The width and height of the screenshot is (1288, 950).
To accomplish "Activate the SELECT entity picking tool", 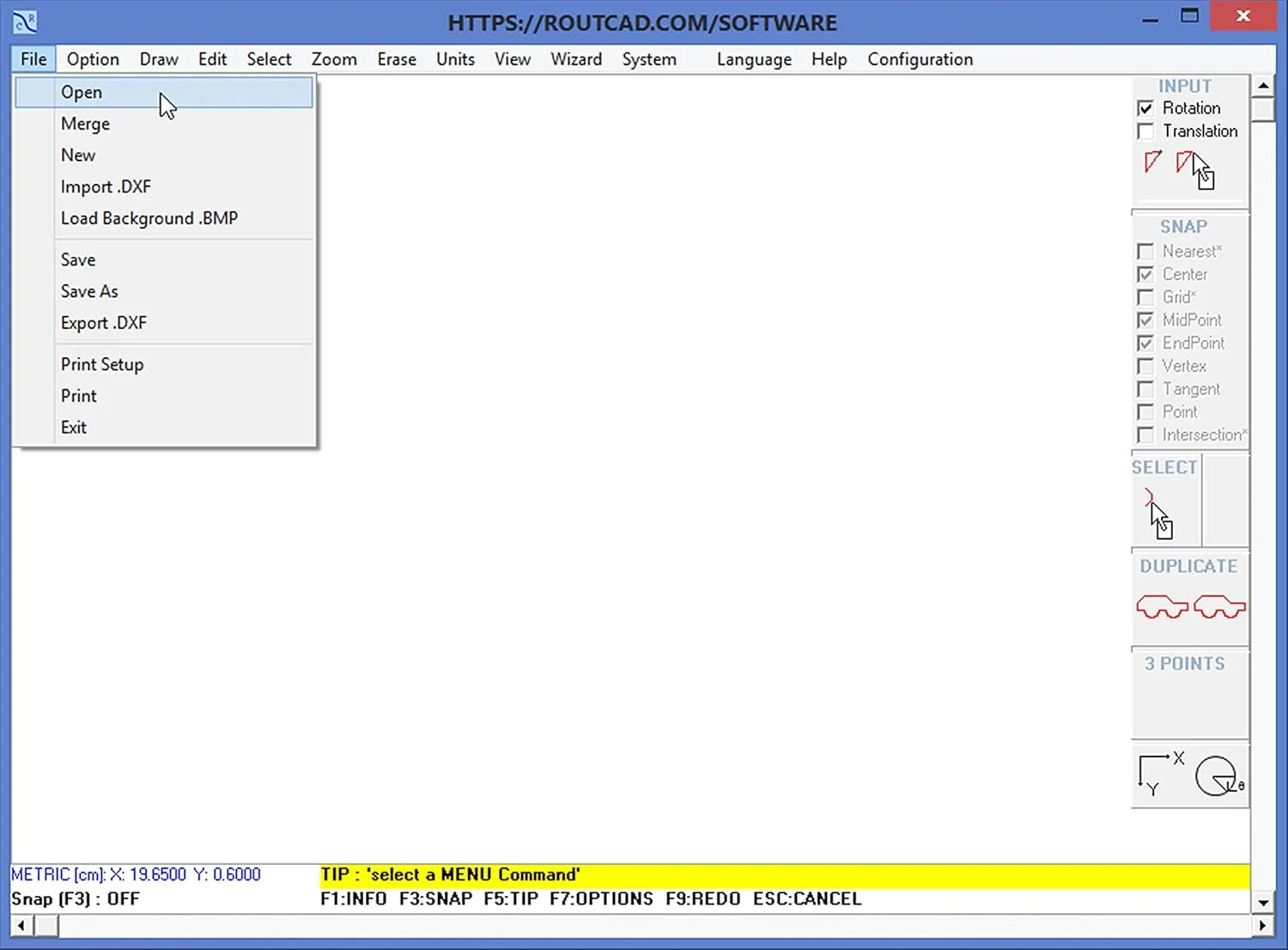I will (1157, 508).
